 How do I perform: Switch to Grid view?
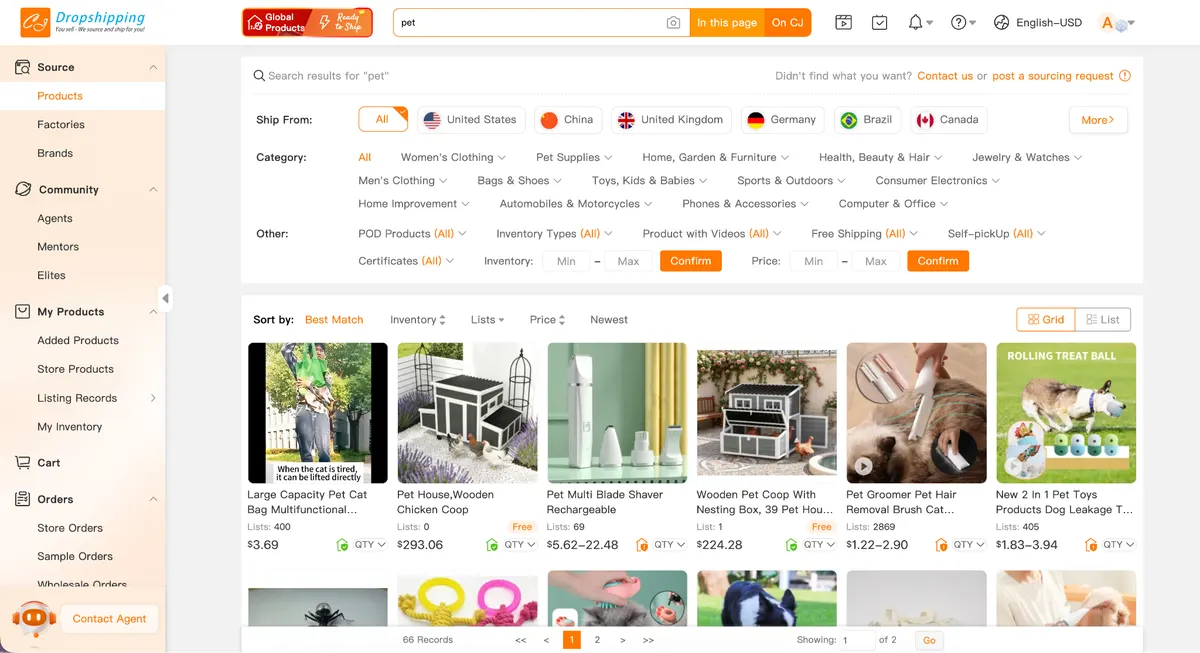tap(1045, 319)
